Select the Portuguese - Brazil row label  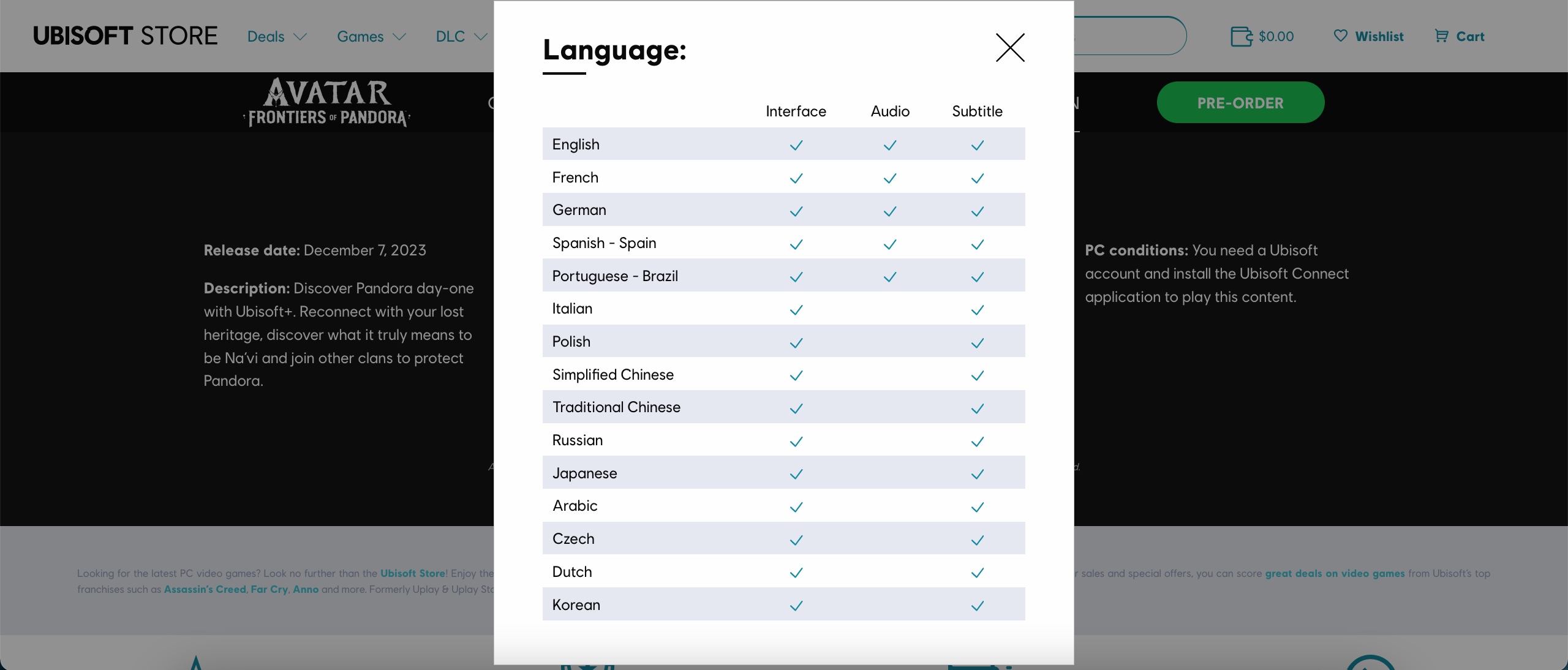click(615, 276)
